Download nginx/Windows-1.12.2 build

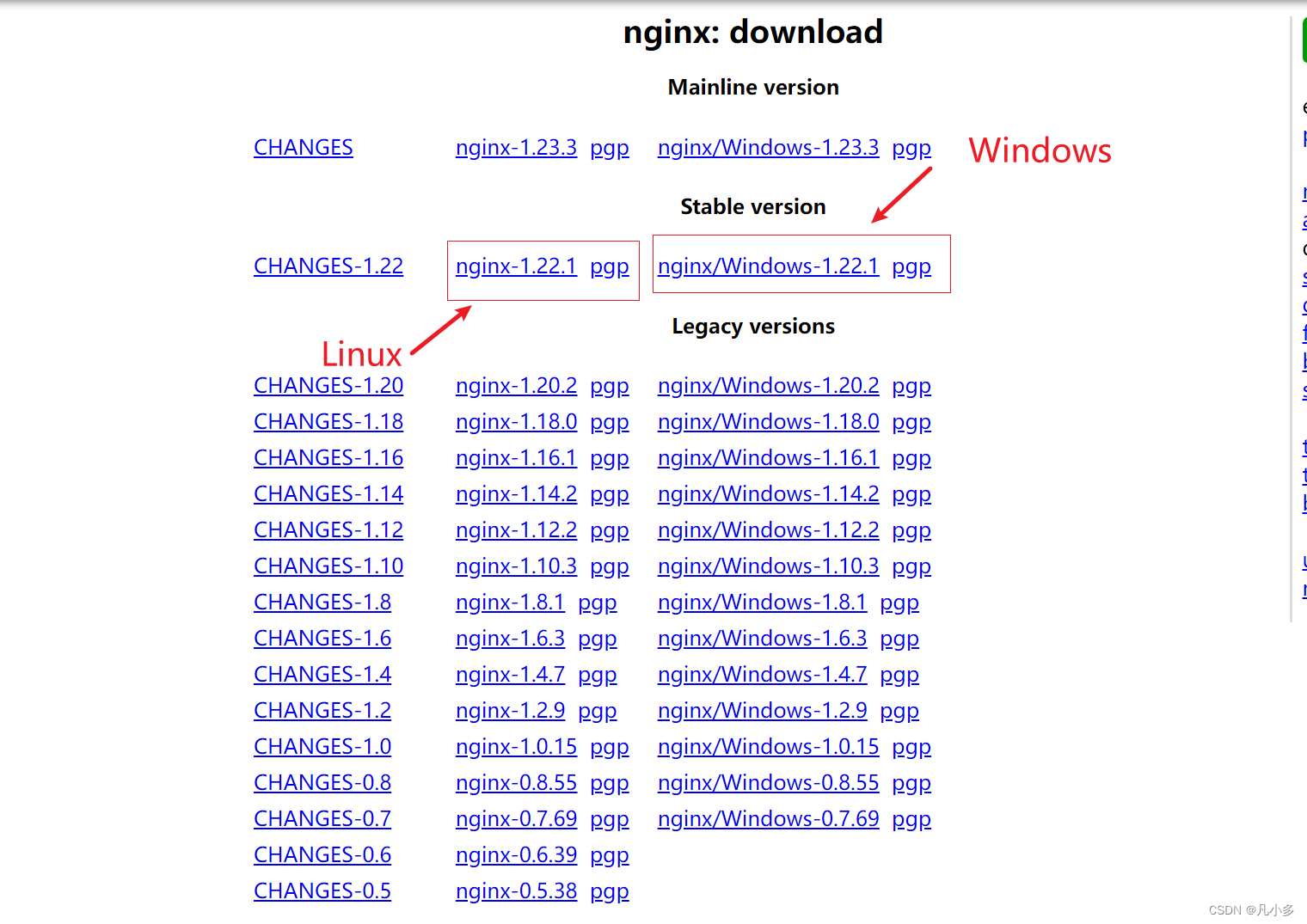(768, 530)
